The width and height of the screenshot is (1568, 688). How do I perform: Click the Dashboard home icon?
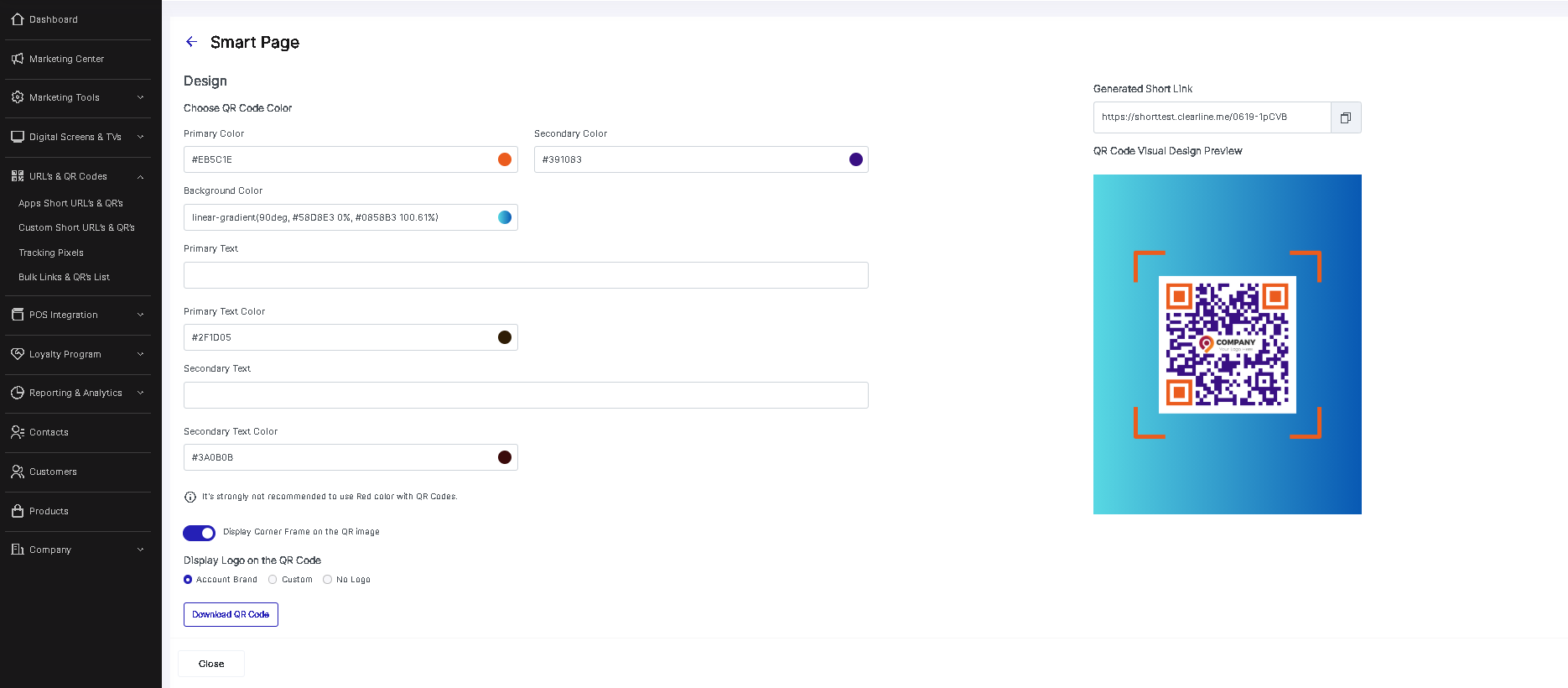[x=18, y=19]
